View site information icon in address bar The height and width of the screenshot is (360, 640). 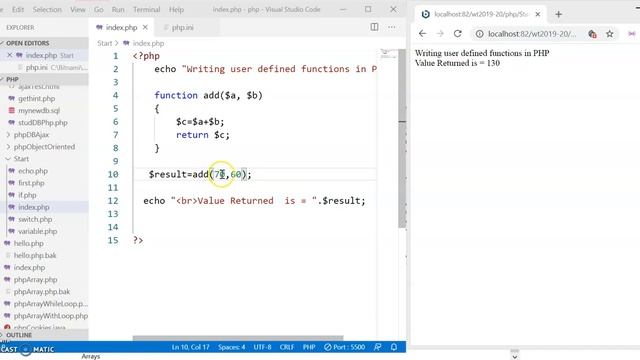tap(480, 34)
